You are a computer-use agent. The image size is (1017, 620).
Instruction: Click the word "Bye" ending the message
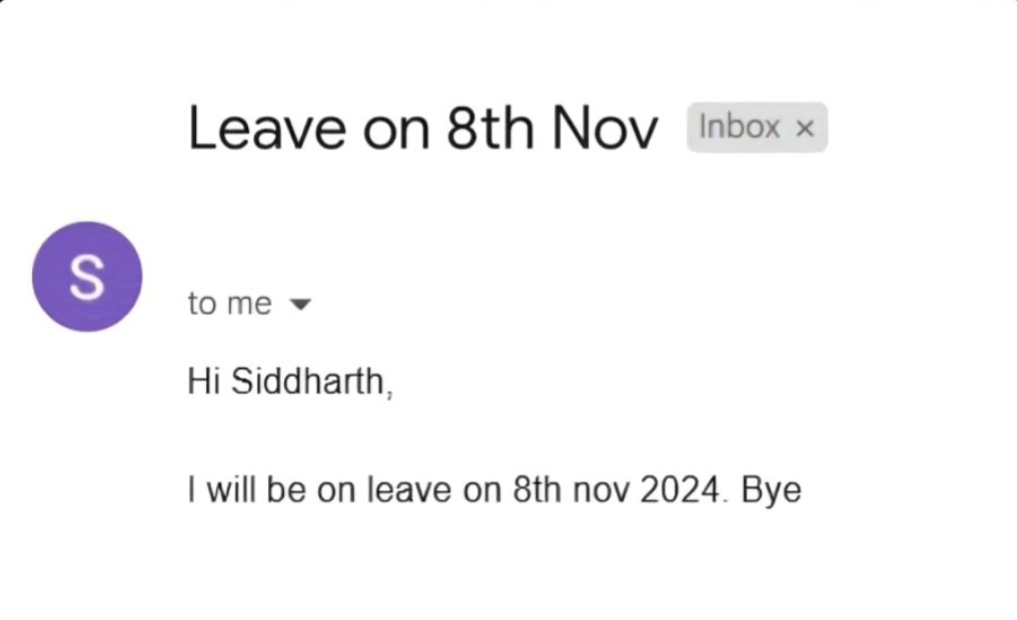(x=771, y=490)
